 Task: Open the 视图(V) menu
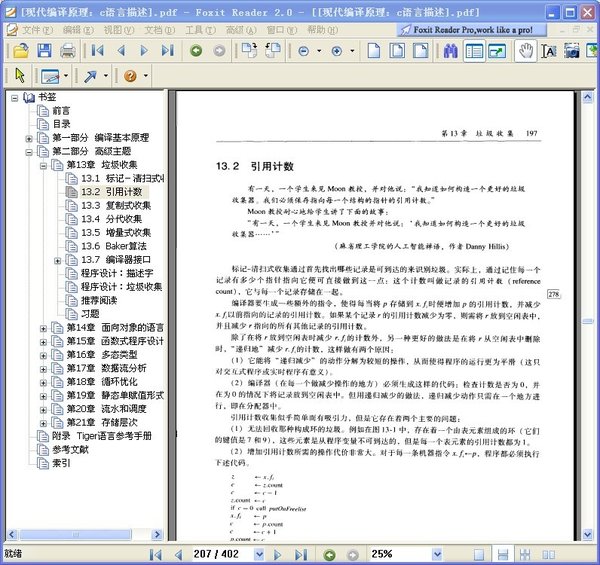(x=119, y=30)
